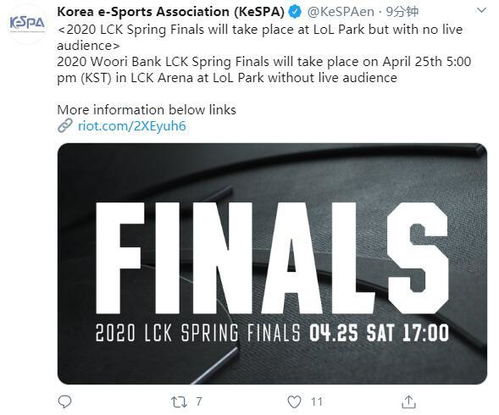View the large FINALS banner image

click(x=272, y=264)
